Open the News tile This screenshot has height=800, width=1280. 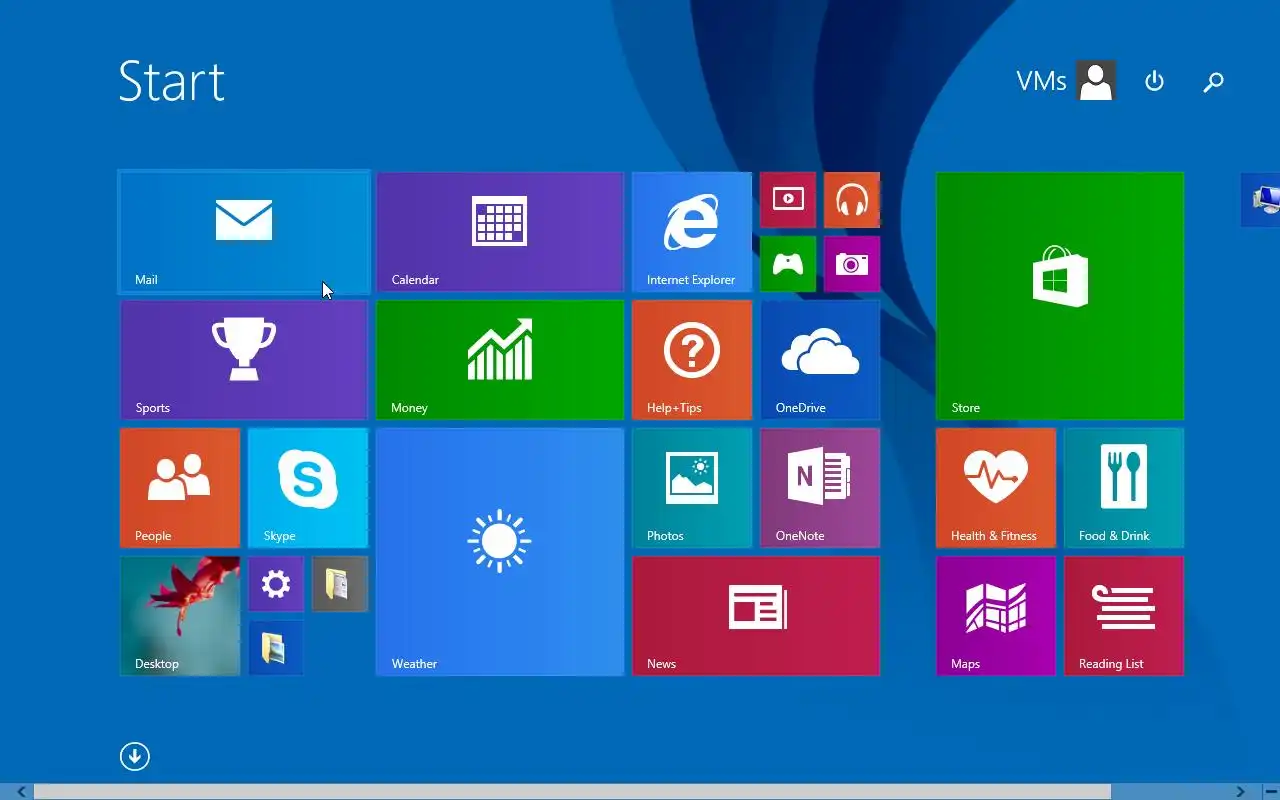tap(756, 616)
